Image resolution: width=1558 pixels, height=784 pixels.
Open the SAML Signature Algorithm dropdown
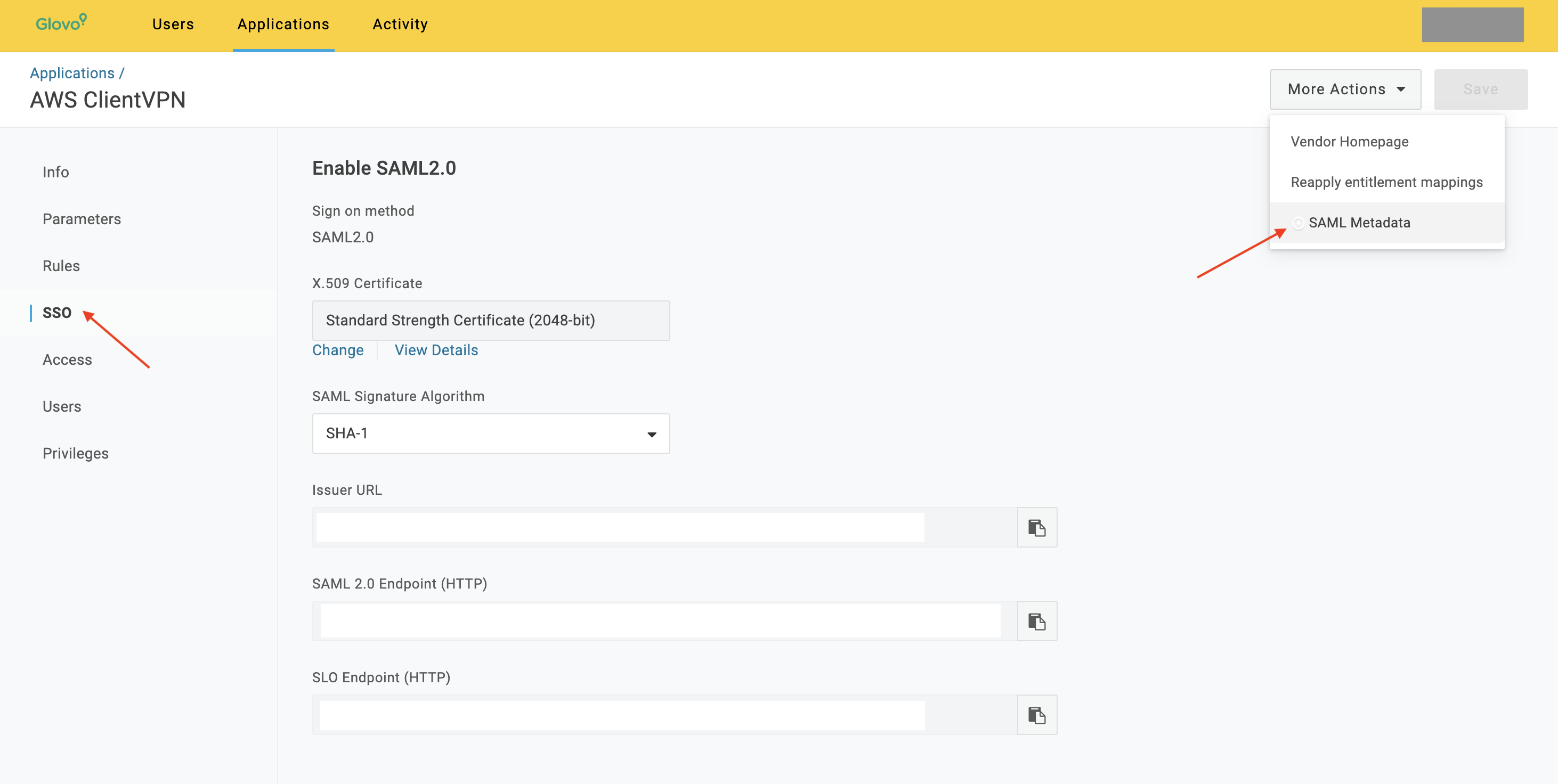(x=491, y=434)
